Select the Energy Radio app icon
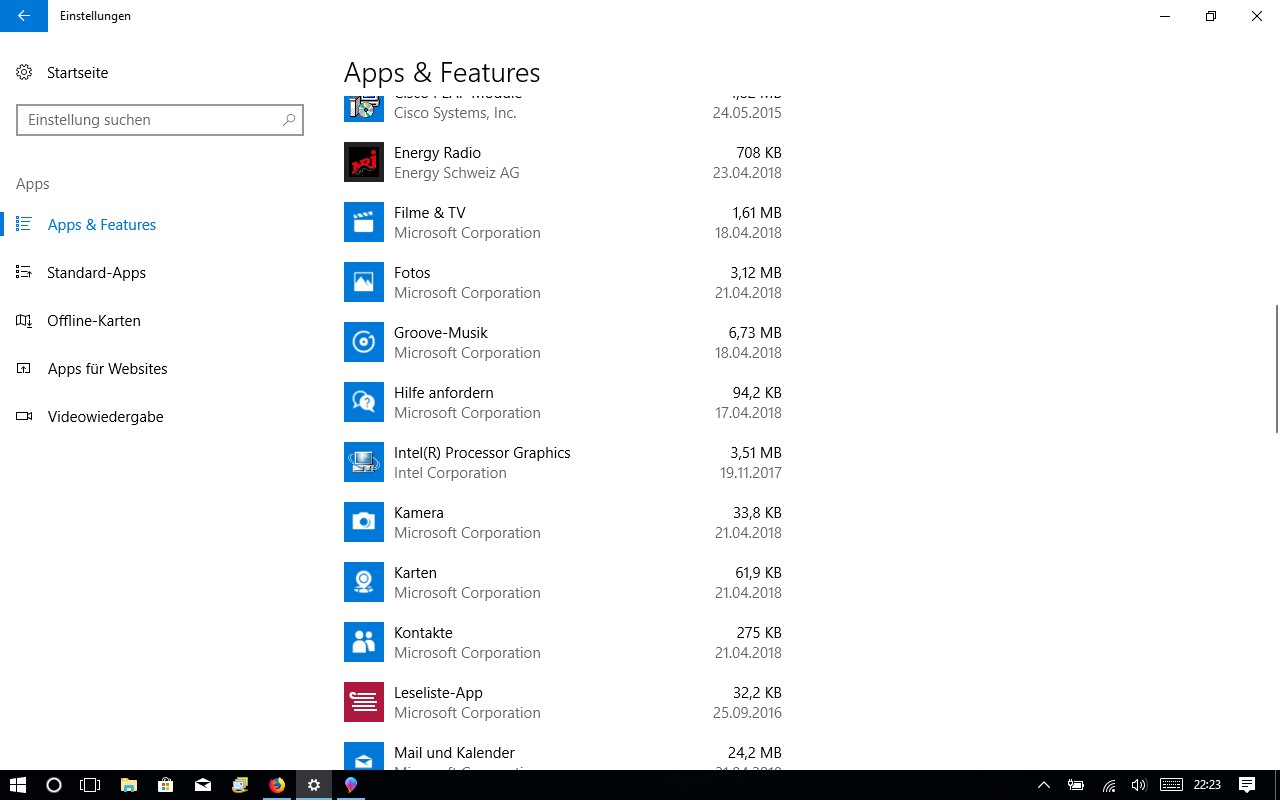The image size is (1280, 800). click(364, 162)
